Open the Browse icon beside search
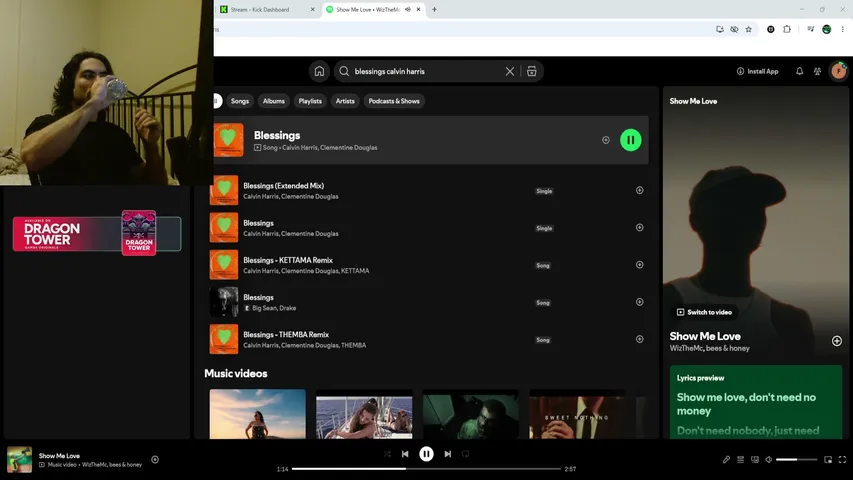The image size is (853, 480). click(x=531, y=71)
